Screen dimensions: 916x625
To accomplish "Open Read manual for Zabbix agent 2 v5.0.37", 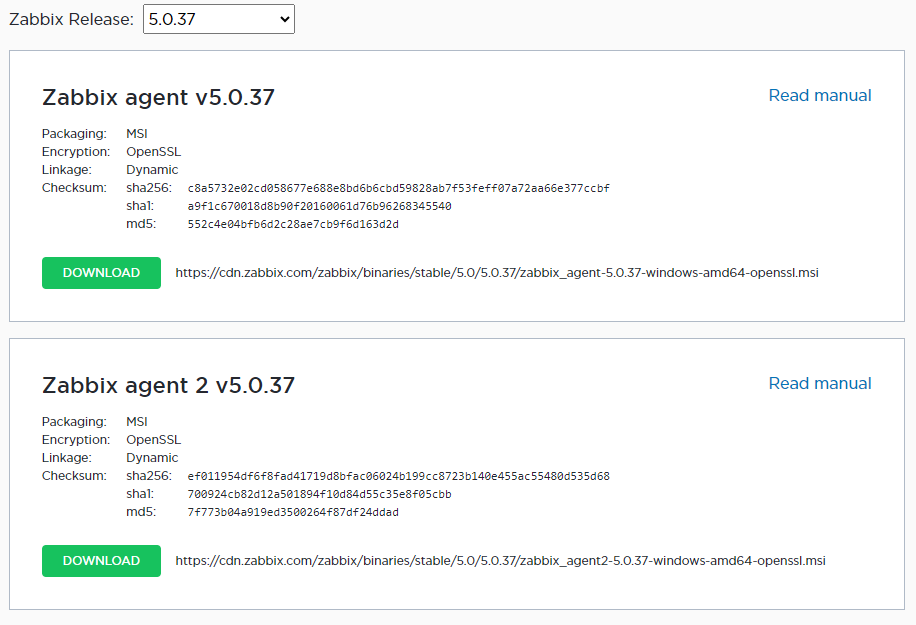I will pyautogui.click(x=820, y=383).
